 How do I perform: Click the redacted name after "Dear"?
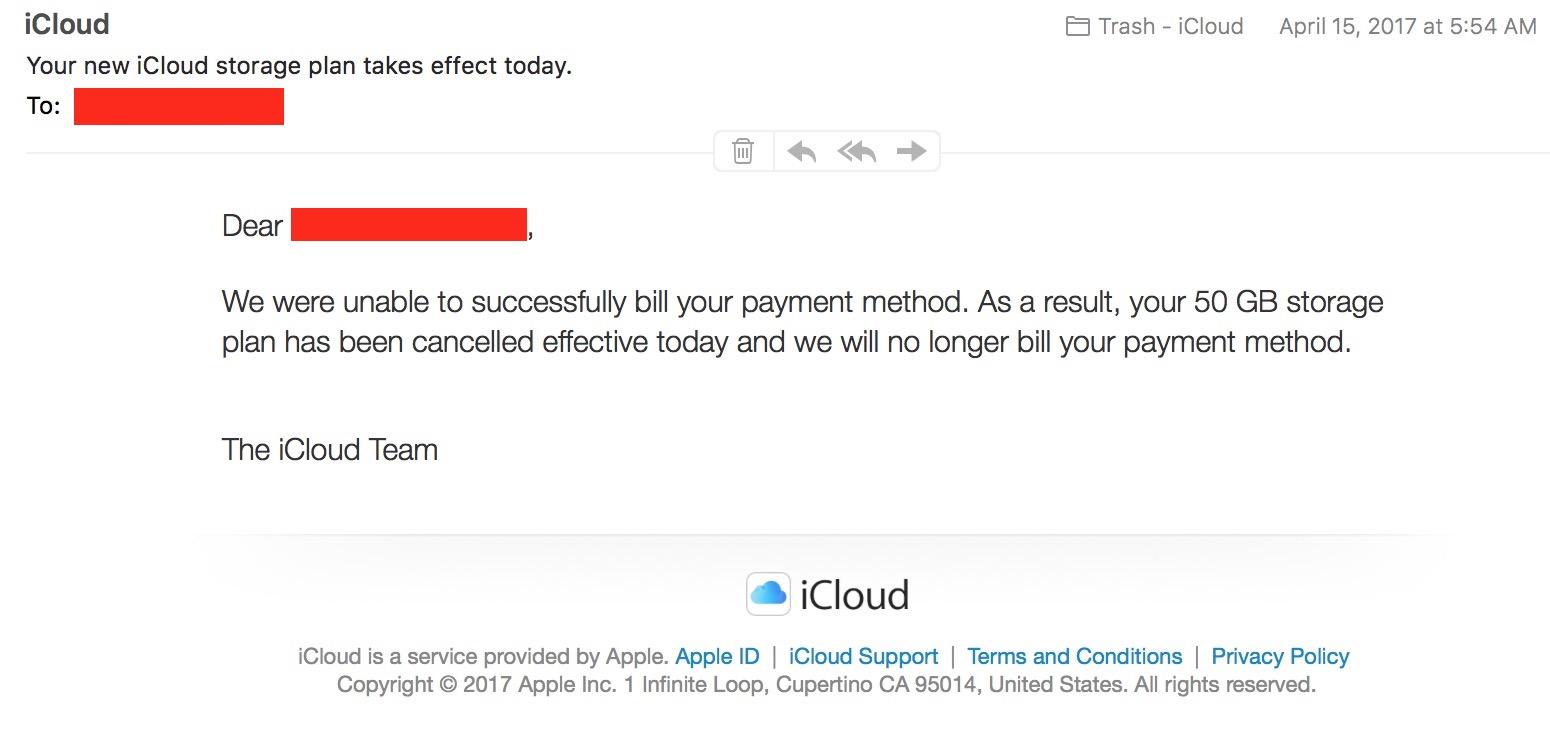(x=408, y=225)
